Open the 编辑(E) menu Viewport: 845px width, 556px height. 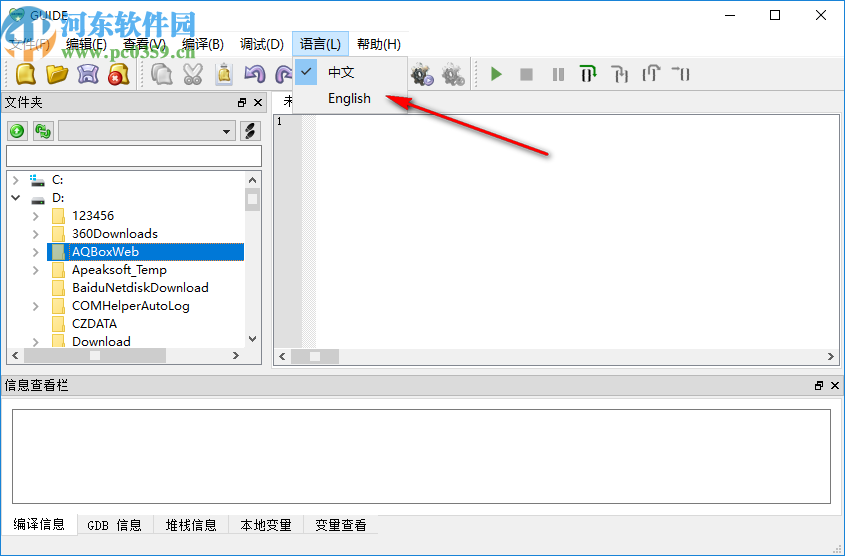point(86,44)
